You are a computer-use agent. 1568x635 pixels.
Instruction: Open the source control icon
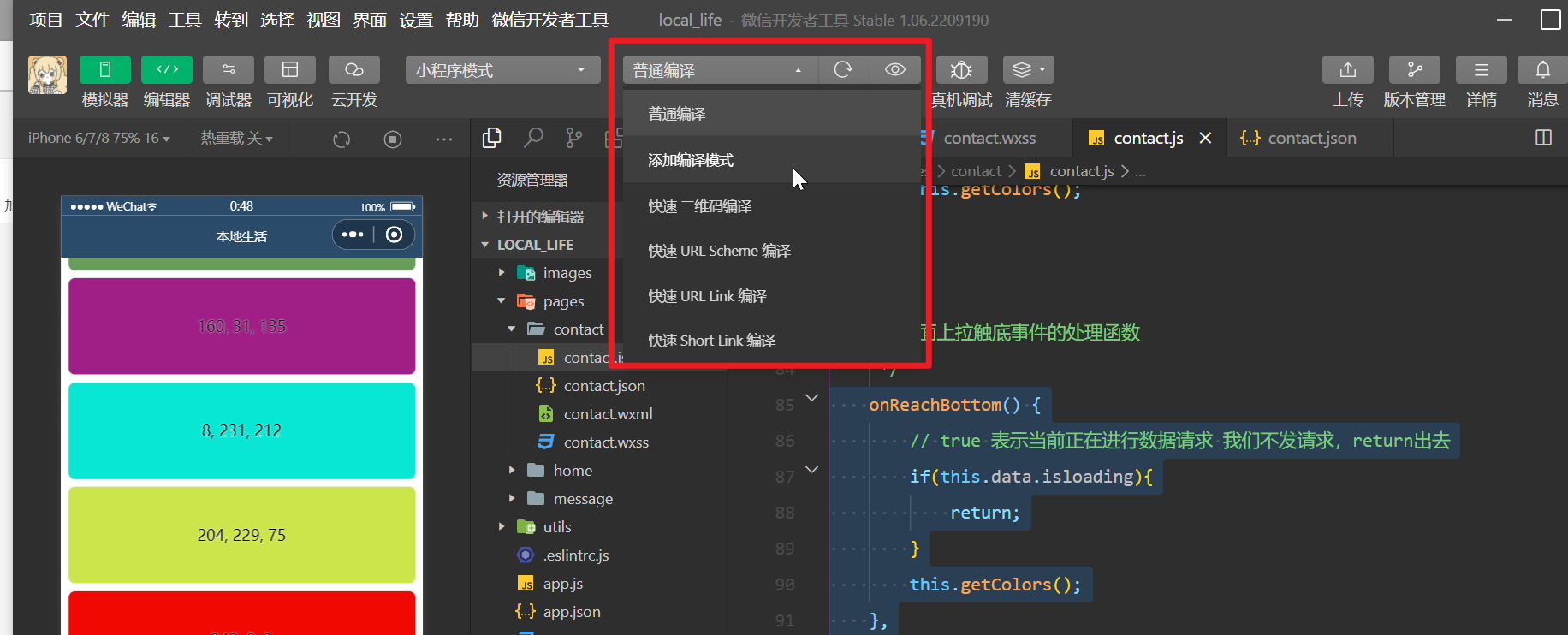(x=574, y=138)
